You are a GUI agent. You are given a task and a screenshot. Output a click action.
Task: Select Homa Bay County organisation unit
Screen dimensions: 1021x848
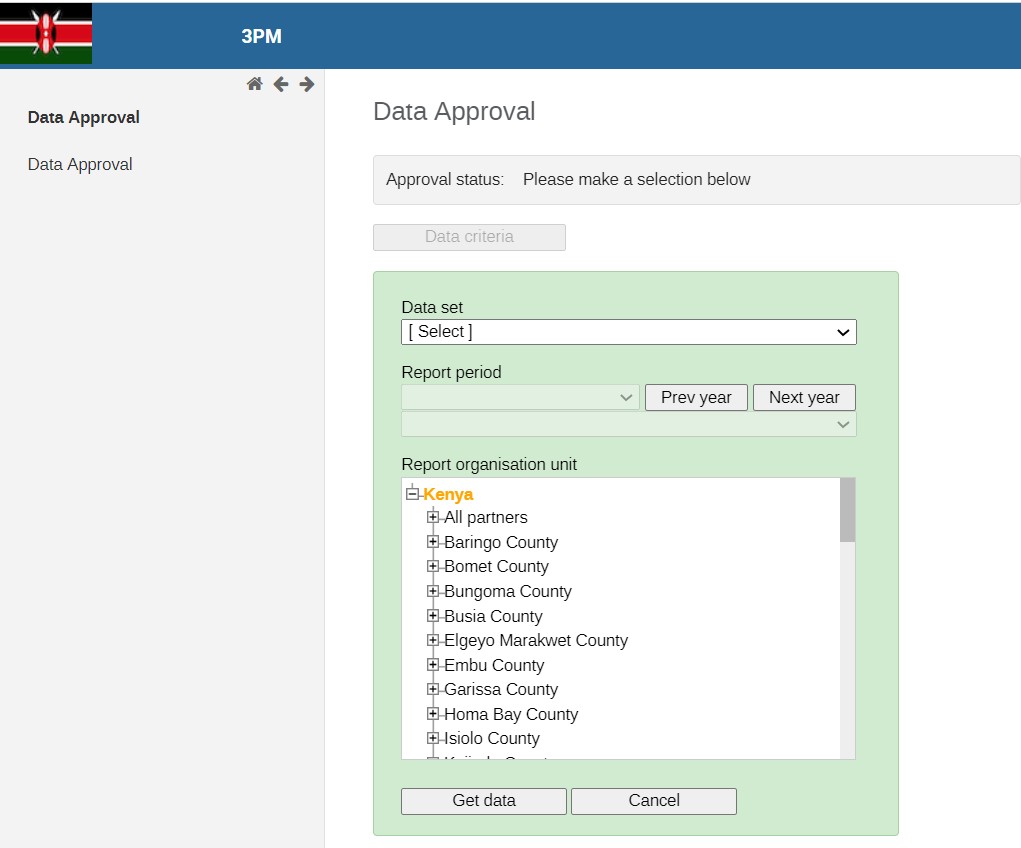(511, 714)
